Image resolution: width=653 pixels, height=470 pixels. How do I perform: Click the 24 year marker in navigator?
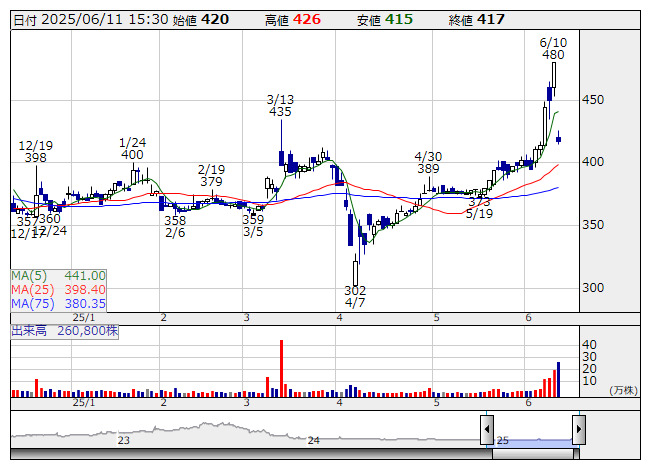click(314, 440)
